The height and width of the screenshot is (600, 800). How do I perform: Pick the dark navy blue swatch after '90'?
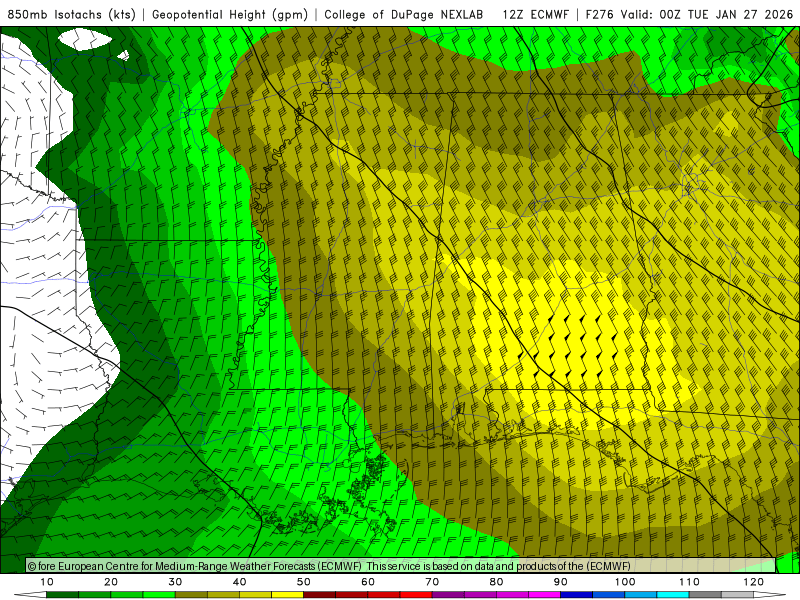click(577, 595)
